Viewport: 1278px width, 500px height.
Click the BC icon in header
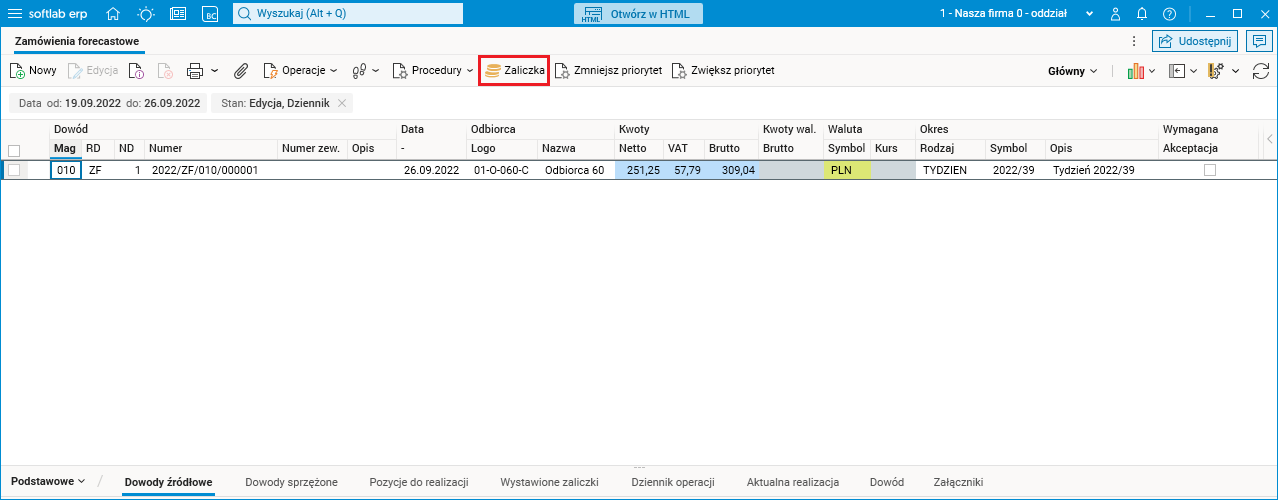click(x=210, y=14)
